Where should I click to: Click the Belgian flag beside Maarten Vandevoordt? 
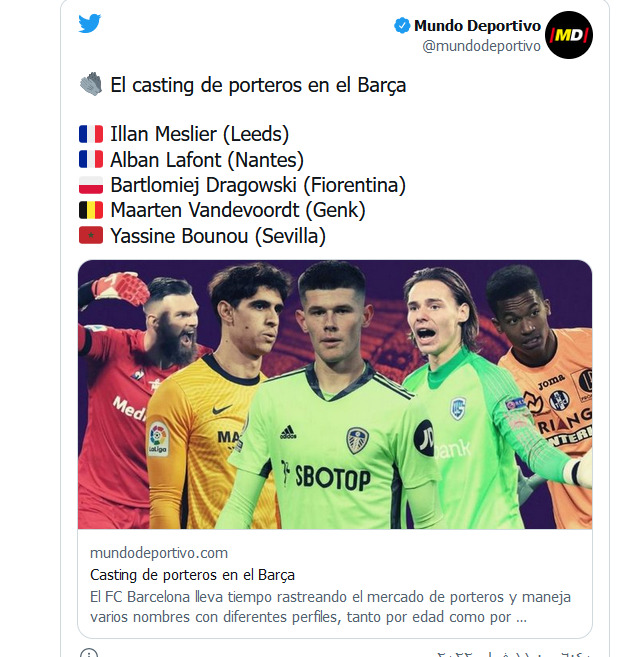tap(90, 210)
